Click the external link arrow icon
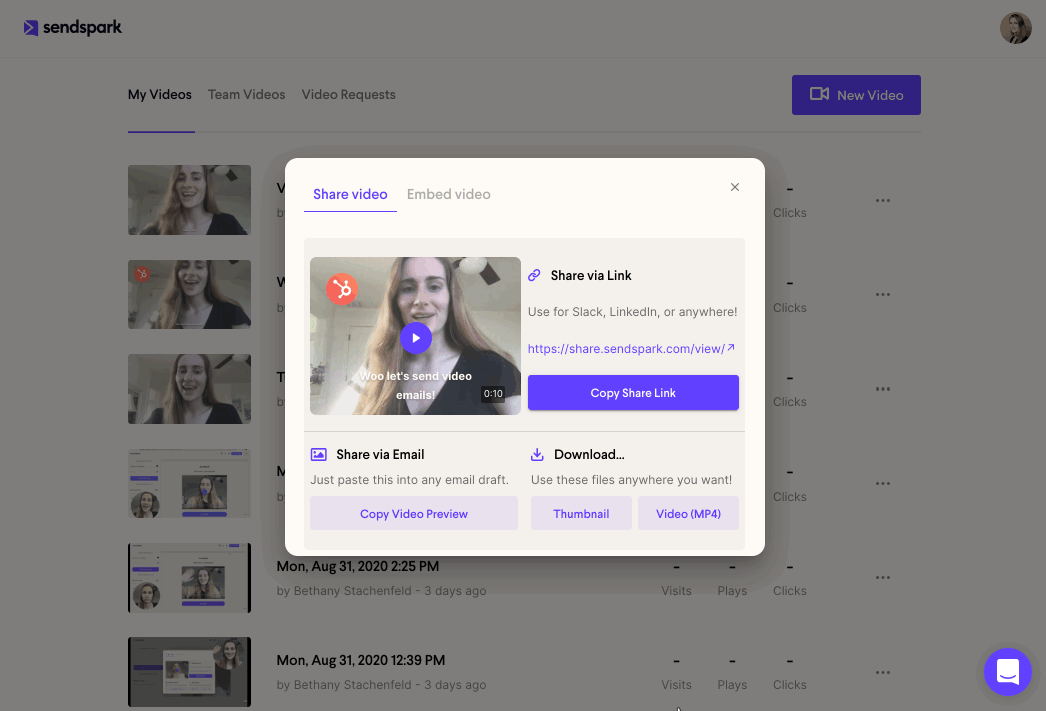The width and height of the screenshot is (1046, 711). point(731,347)
